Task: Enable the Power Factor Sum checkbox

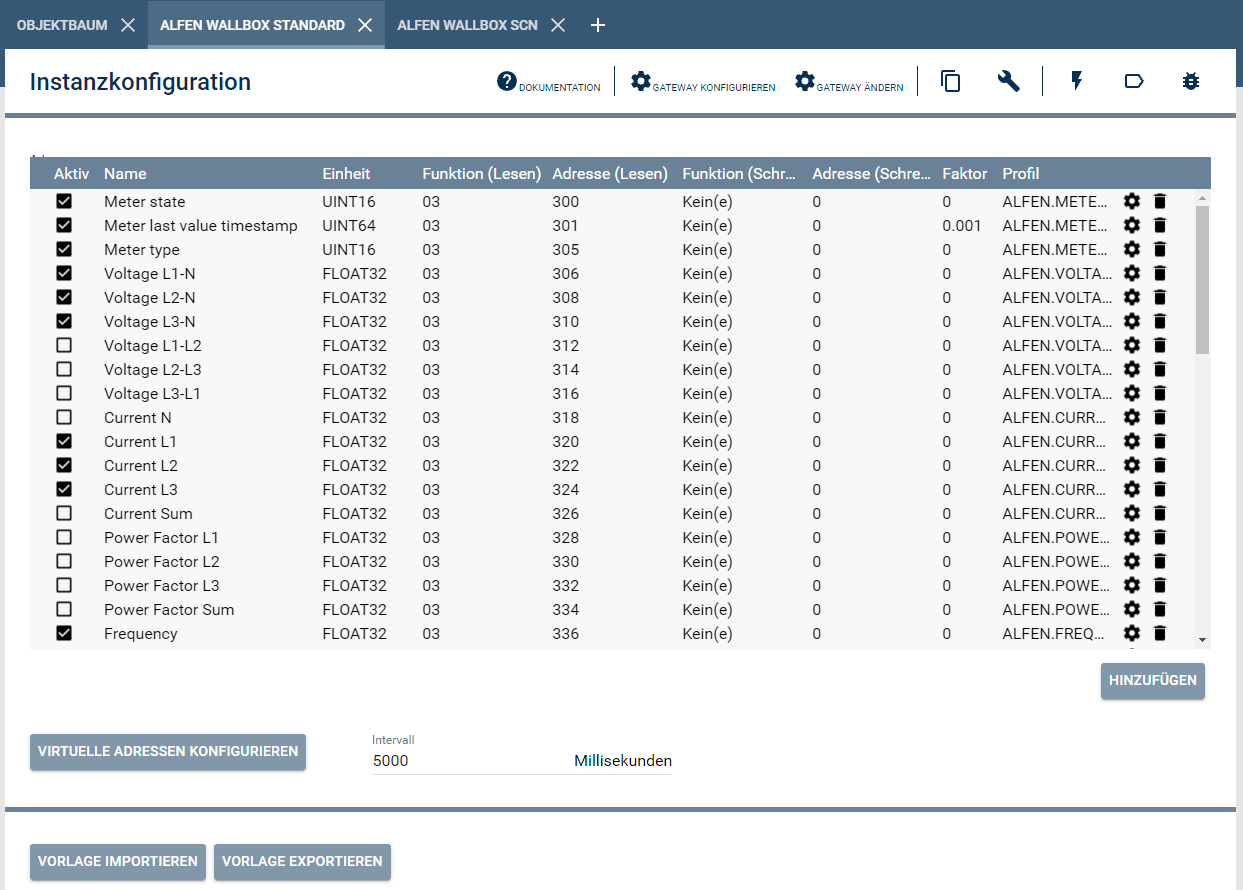Action: click(65, 609)
